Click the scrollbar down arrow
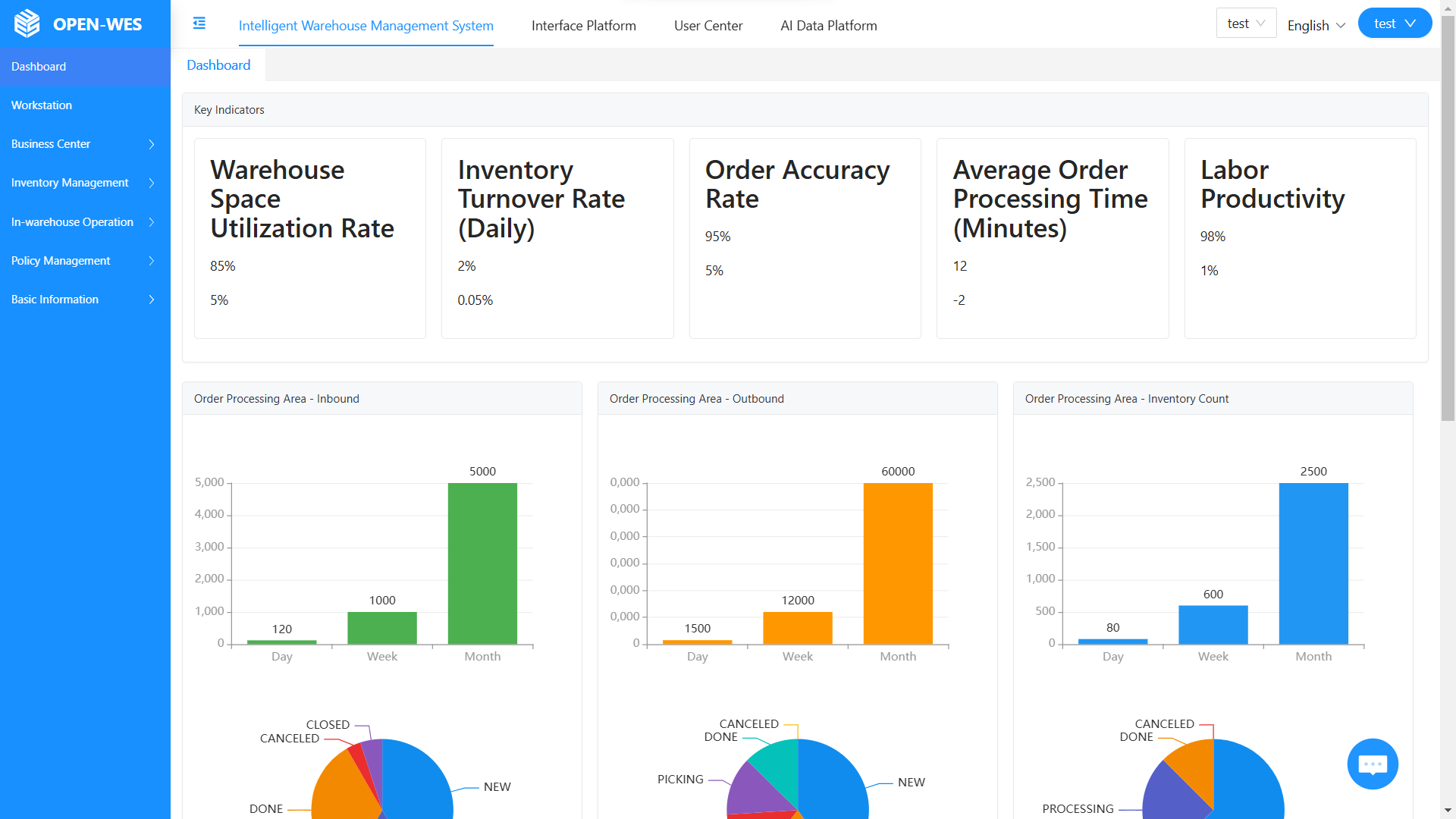 click(1448, 811)
